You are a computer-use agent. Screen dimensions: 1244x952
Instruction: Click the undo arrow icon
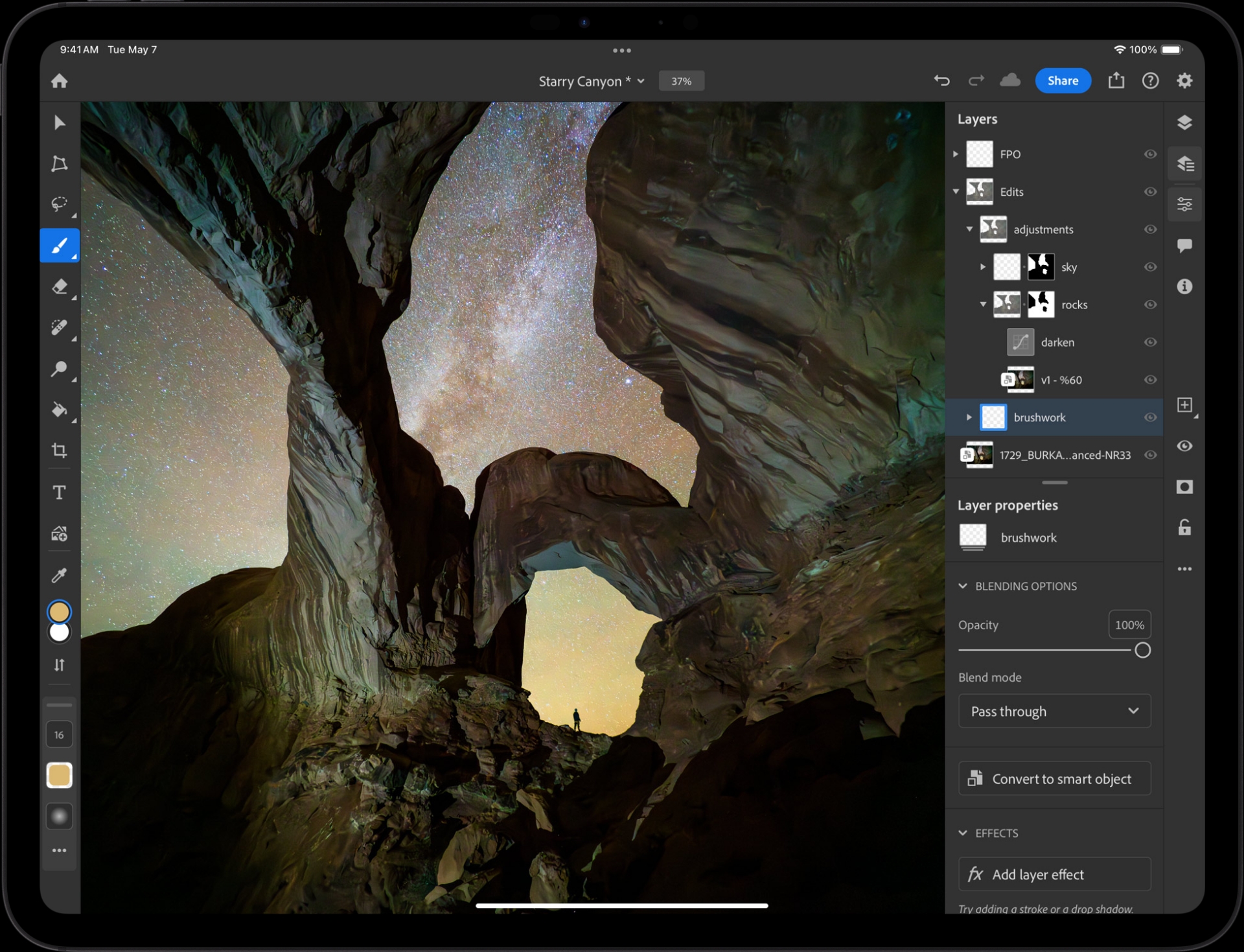(941, 80)
